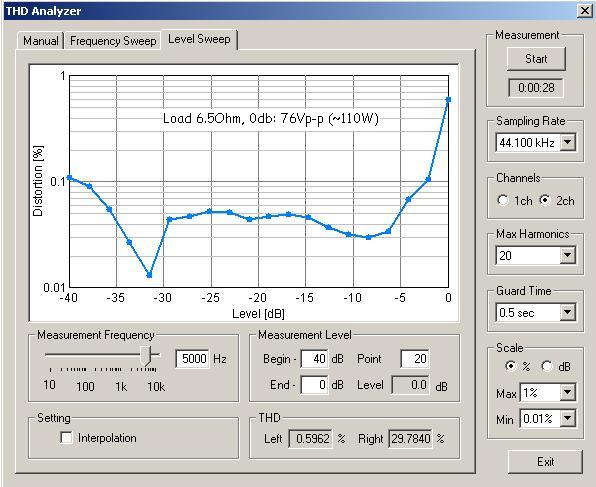The width and height of the screenshot is (596, 487).
Task: Click the 'Level [dB]' axis label
Action: tap(258, 314)
